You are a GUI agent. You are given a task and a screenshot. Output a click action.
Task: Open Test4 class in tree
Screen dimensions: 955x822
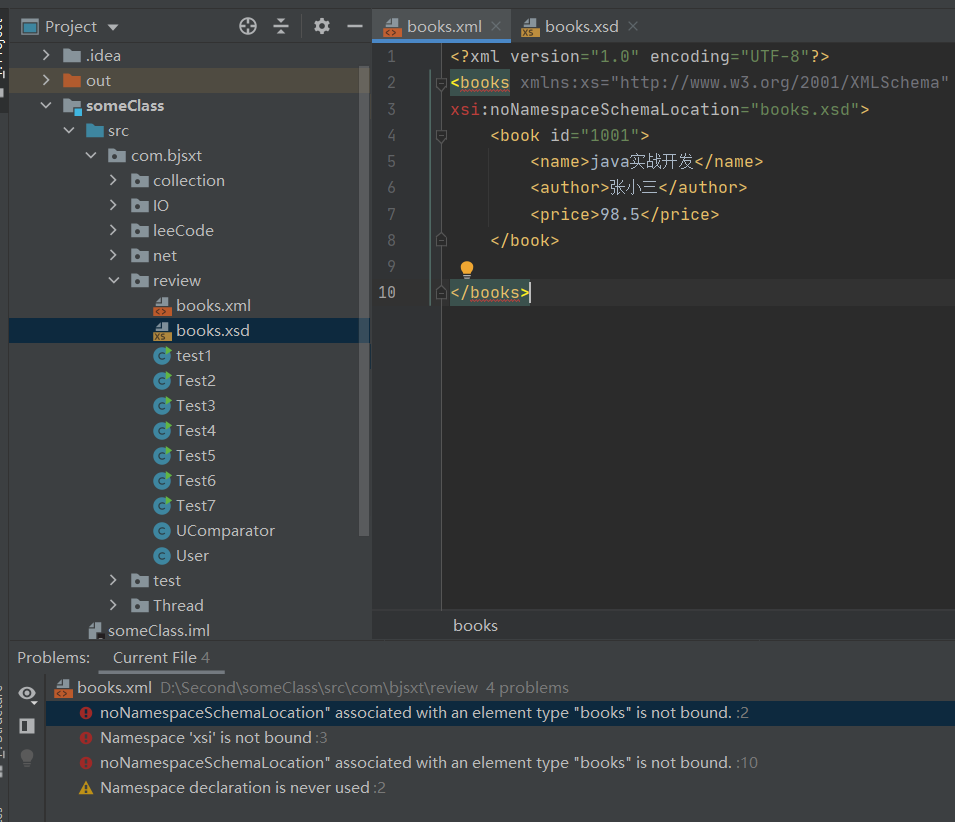click(x=184, y=430)
